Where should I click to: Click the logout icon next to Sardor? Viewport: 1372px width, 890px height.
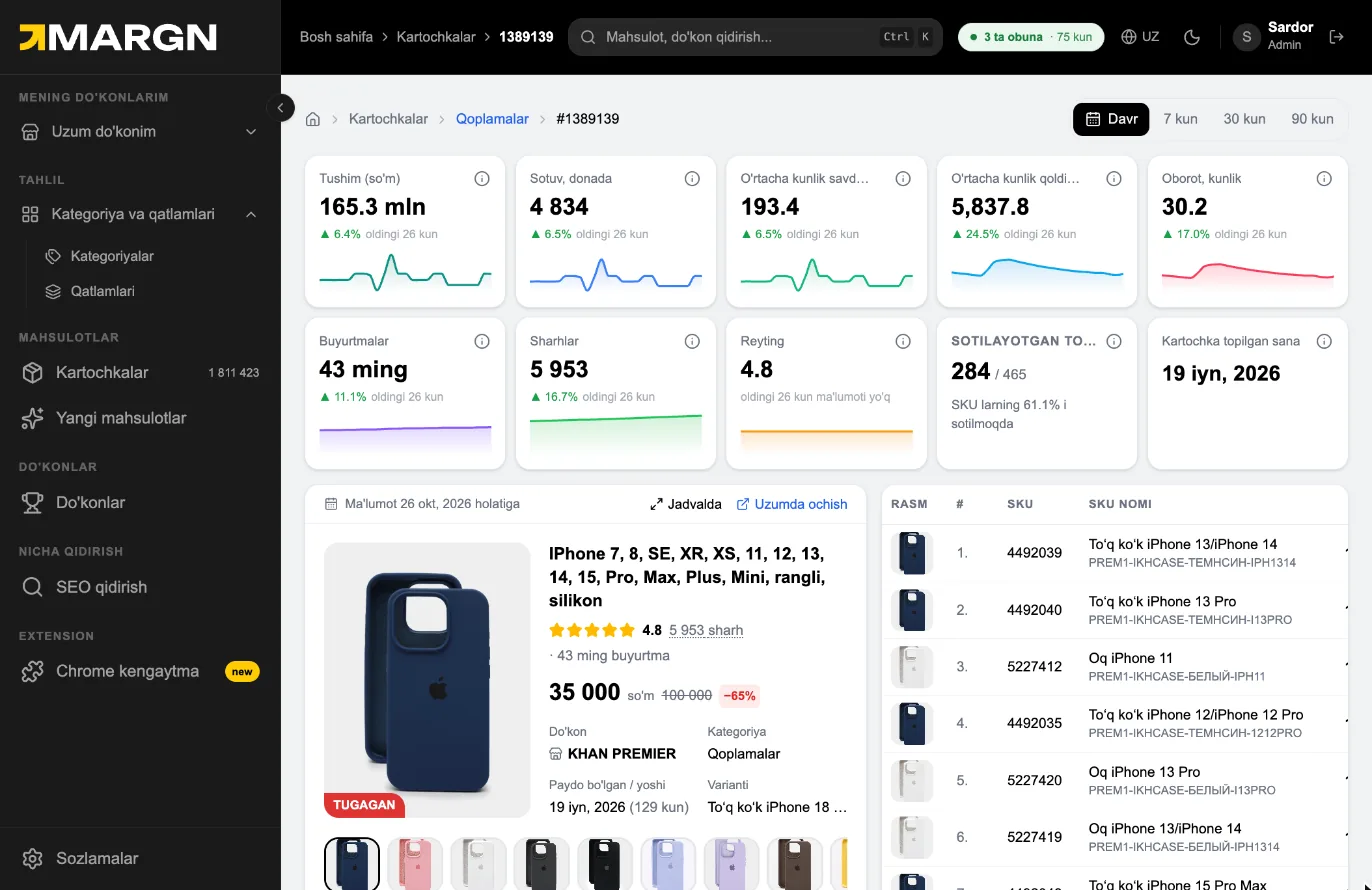tap(1336, 37)
